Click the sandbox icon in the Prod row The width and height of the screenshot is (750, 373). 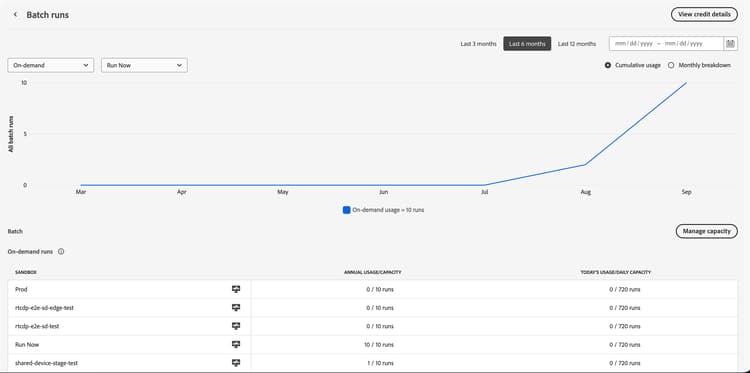coord(235,289)
